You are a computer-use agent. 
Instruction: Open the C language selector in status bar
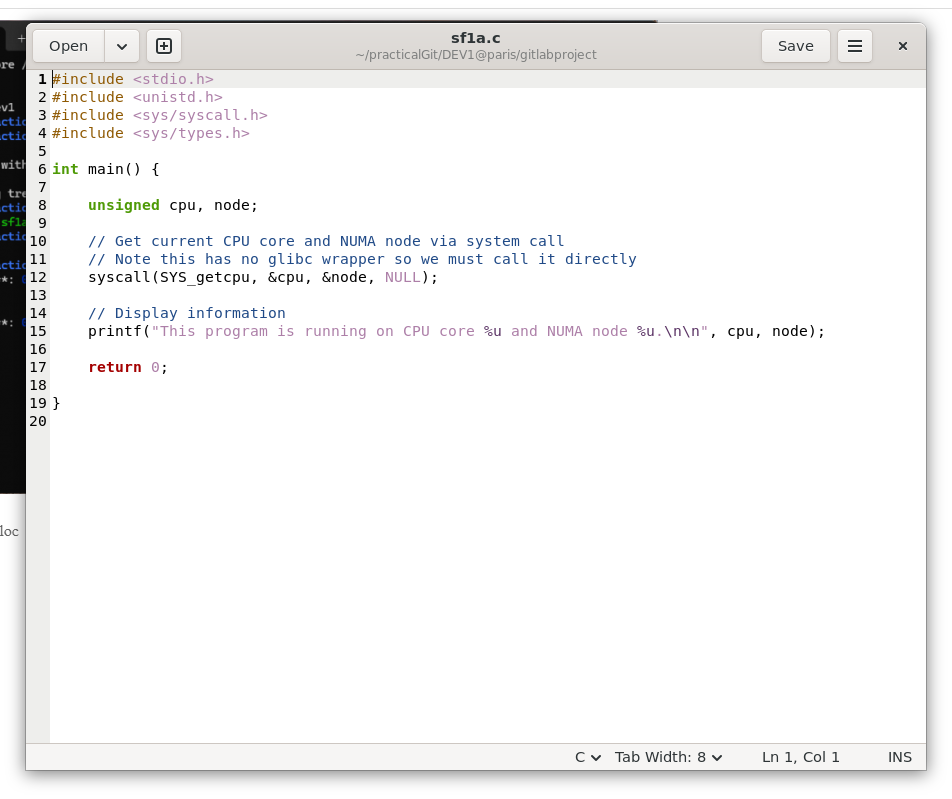click(x=588, y=757)
